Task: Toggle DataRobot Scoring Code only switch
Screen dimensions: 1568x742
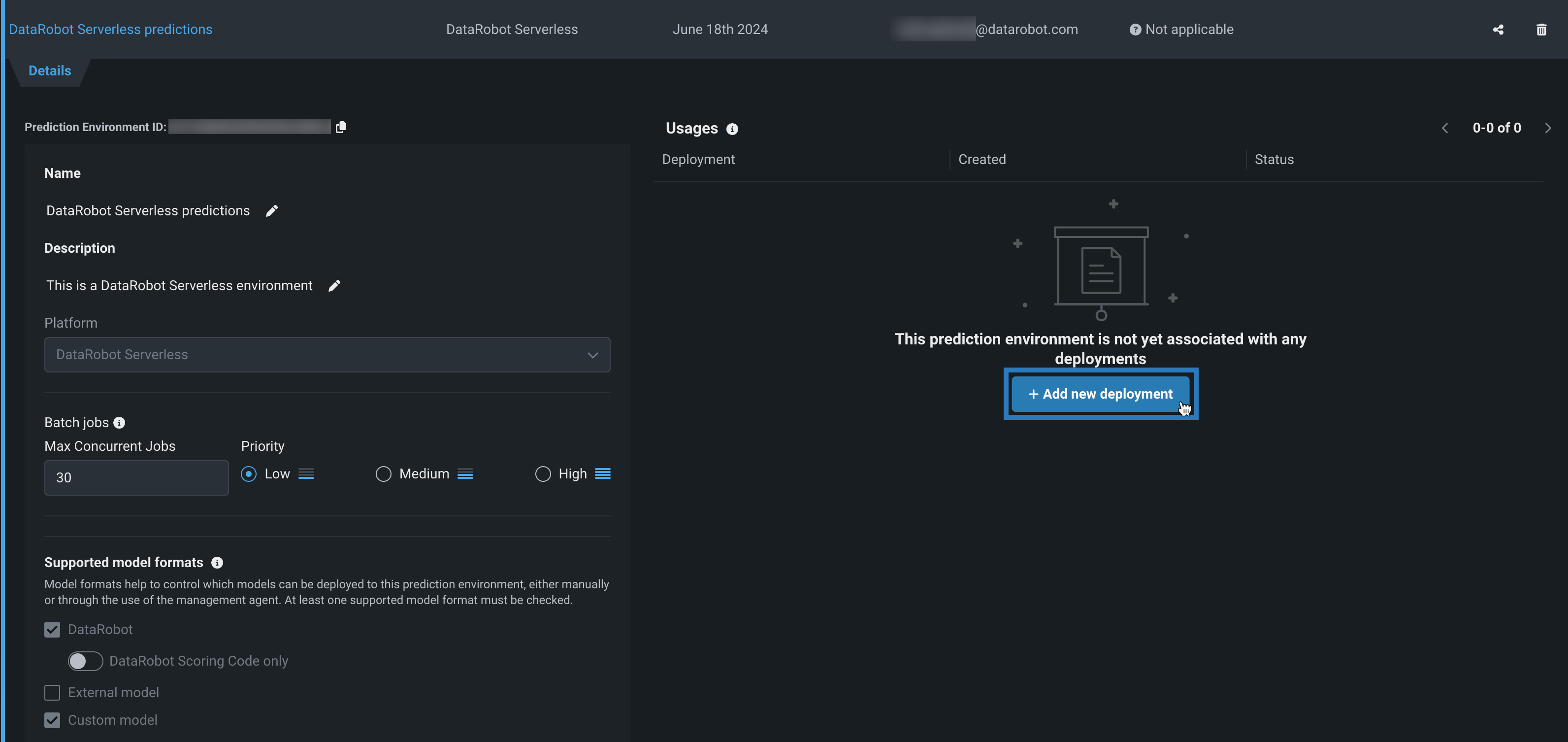Action: pos(85,661)
